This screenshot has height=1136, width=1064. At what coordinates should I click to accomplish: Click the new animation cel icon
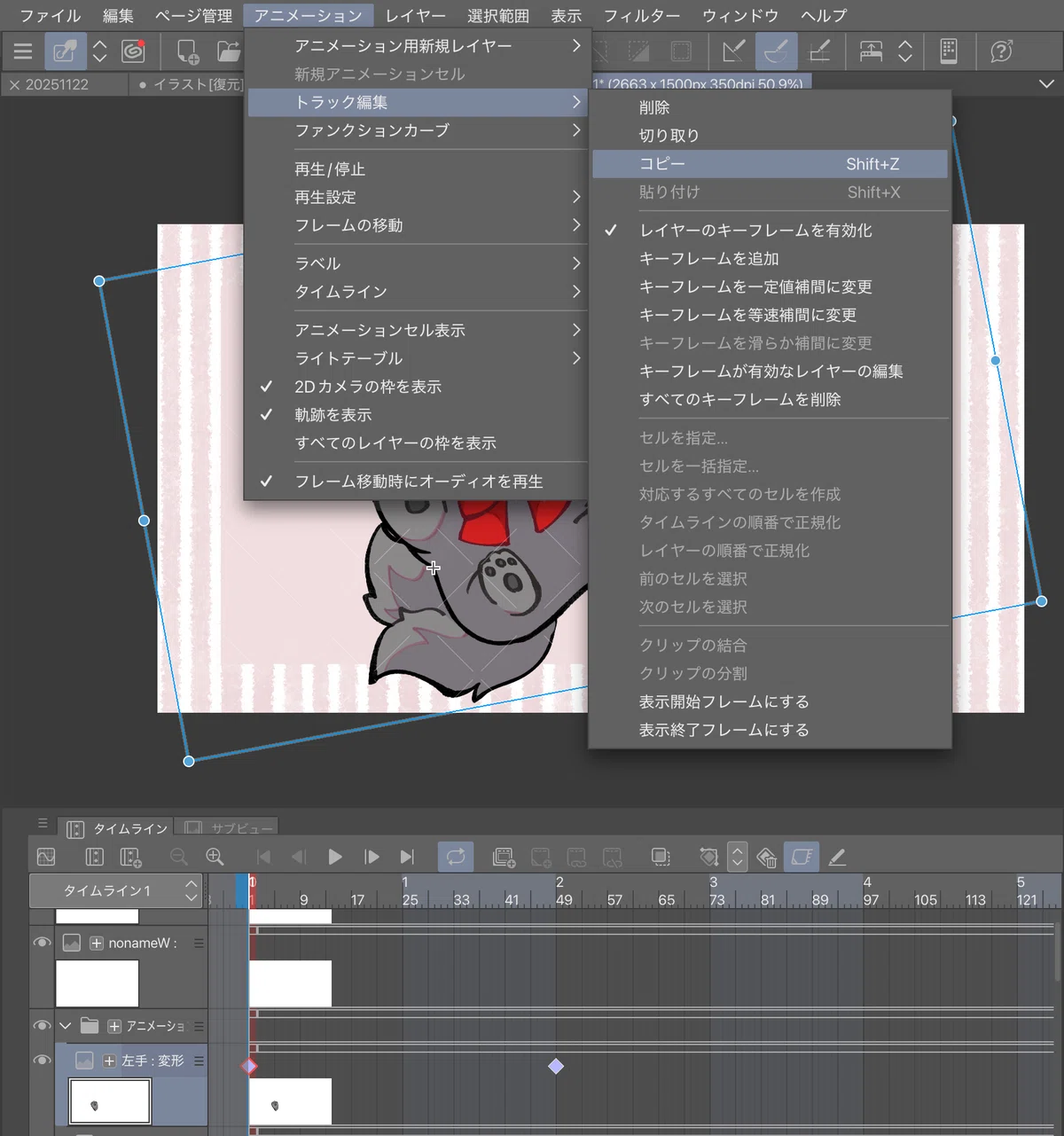click(540, 857)
